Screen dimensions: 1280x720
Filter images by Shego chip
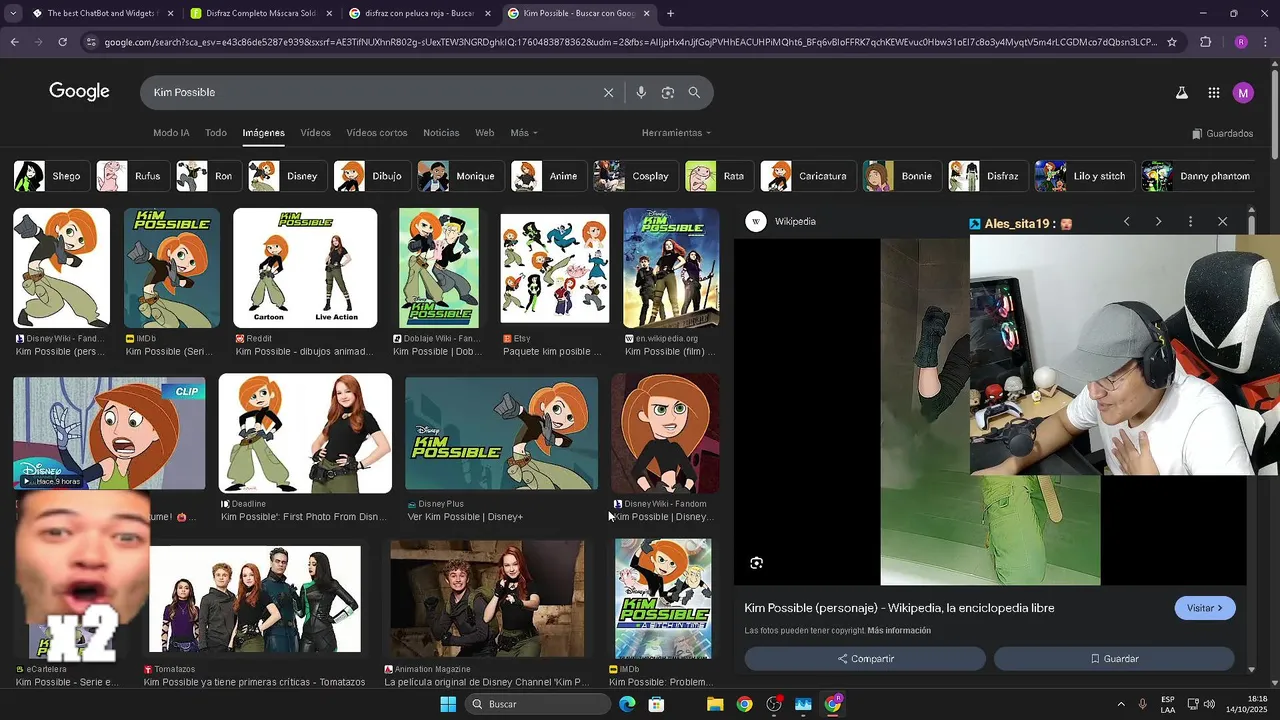point(50,176)
